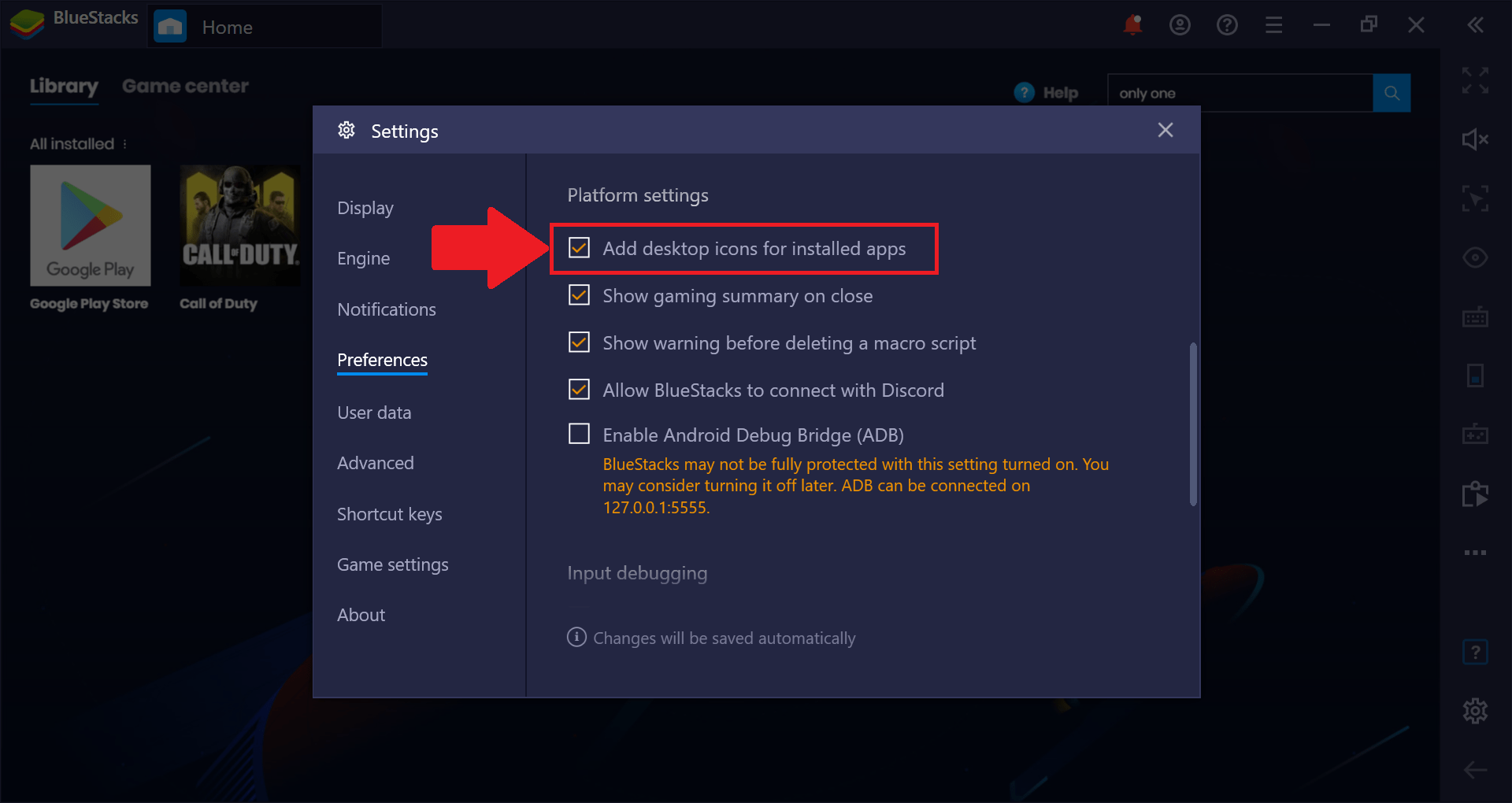This screenshot has width=1512, height=803.
Task: Click the Help link text
Action: pos(1060,93)
